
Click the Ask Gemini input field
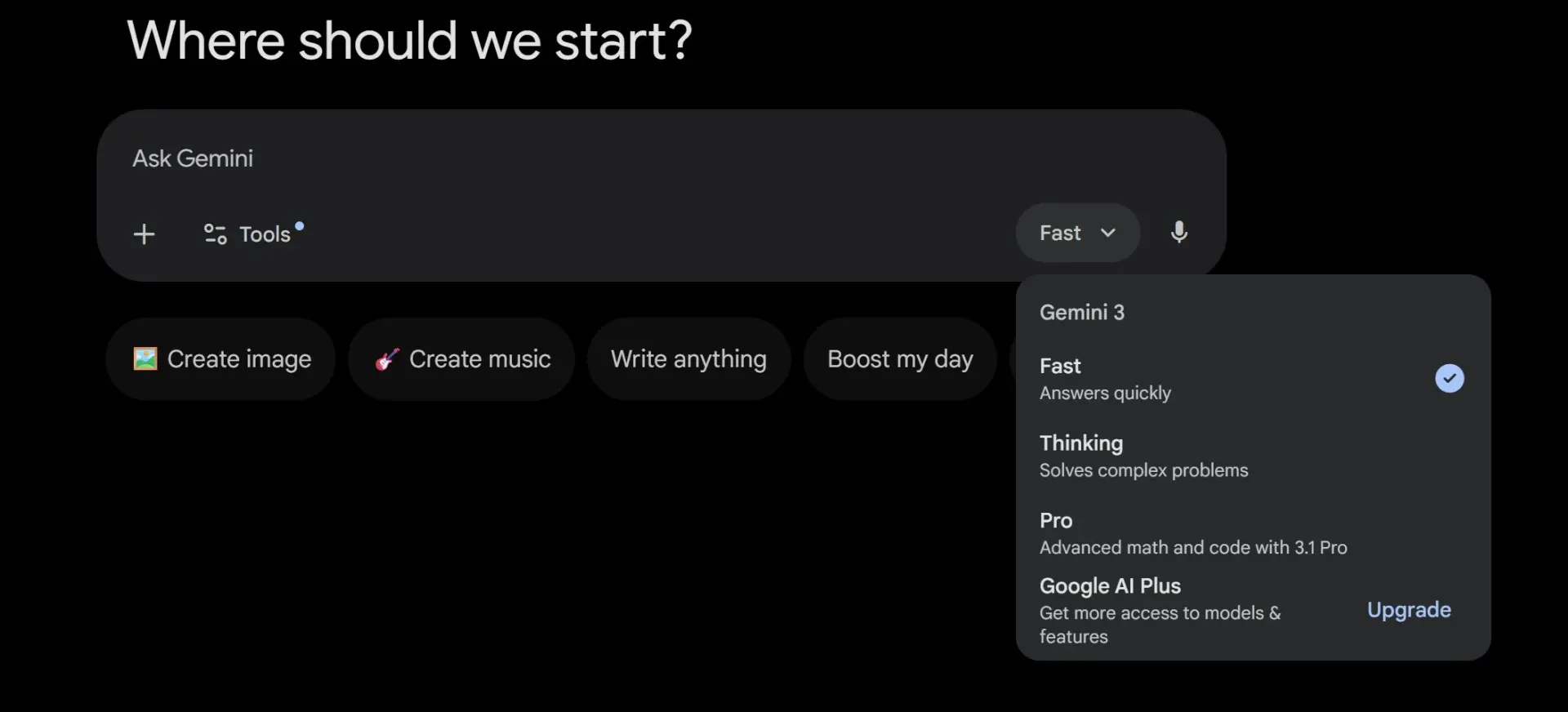[661, 158]
